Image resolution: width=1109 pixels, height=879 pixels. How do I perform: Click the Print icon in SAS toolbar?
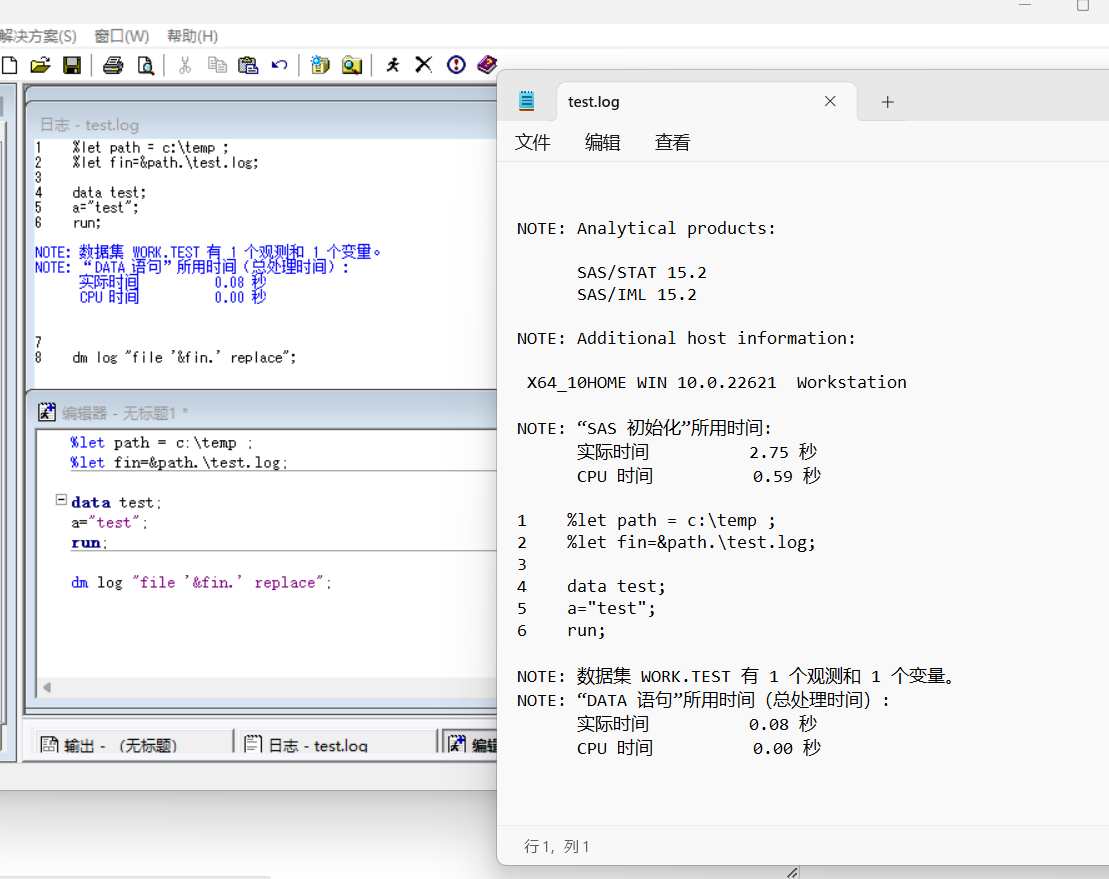113,65
